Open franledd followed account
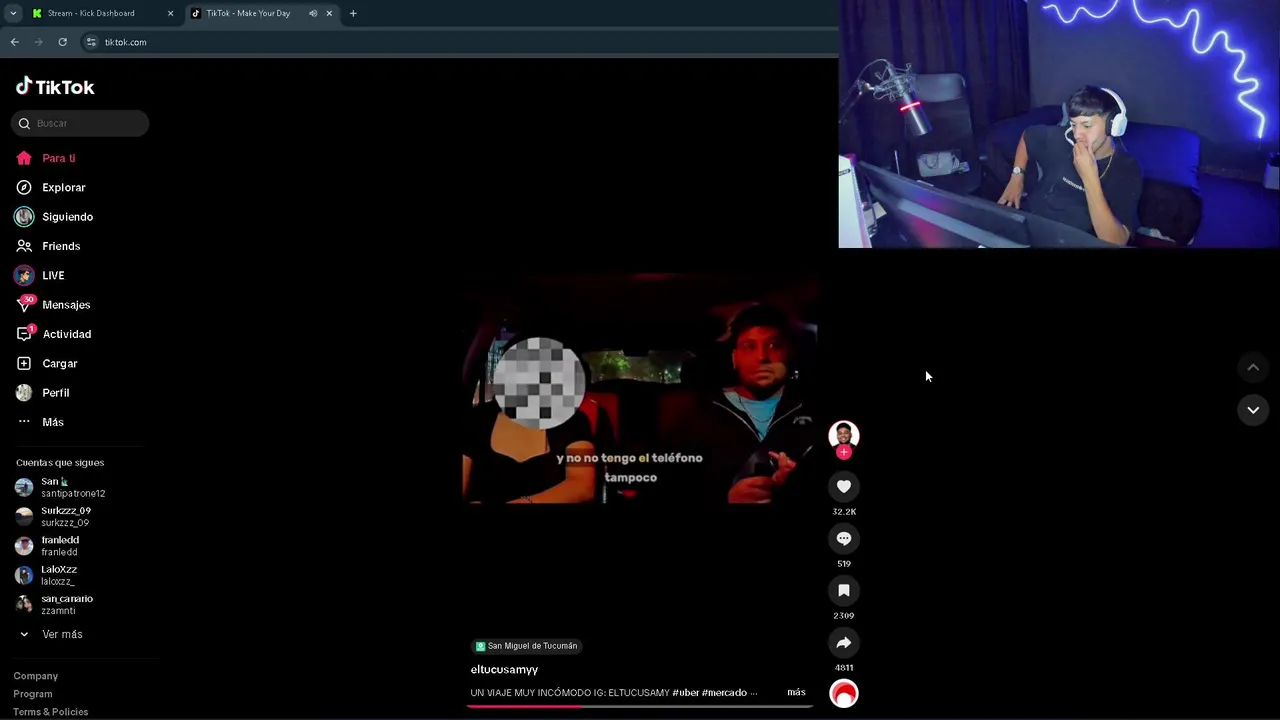This screenshot has width=1280, height=720. point(48,546)
